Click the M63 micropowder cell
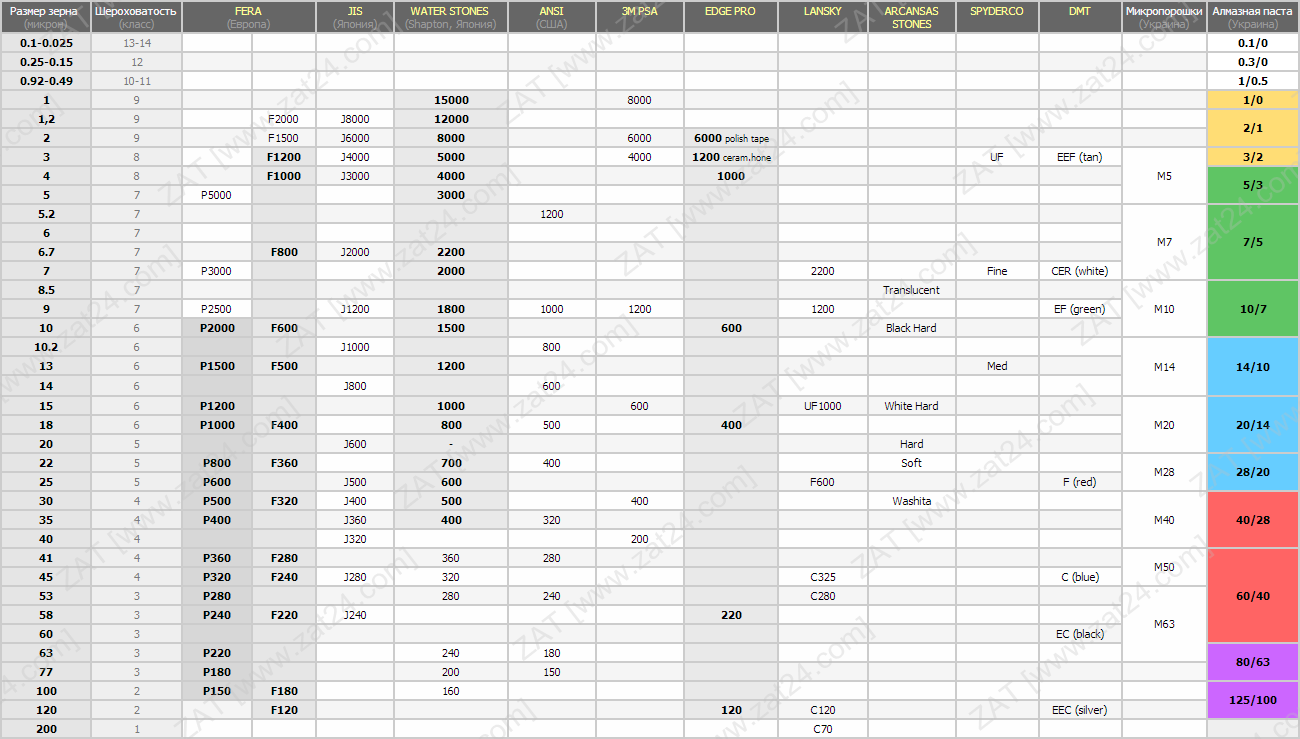The image size is (1300, 739). point(1164,624)
